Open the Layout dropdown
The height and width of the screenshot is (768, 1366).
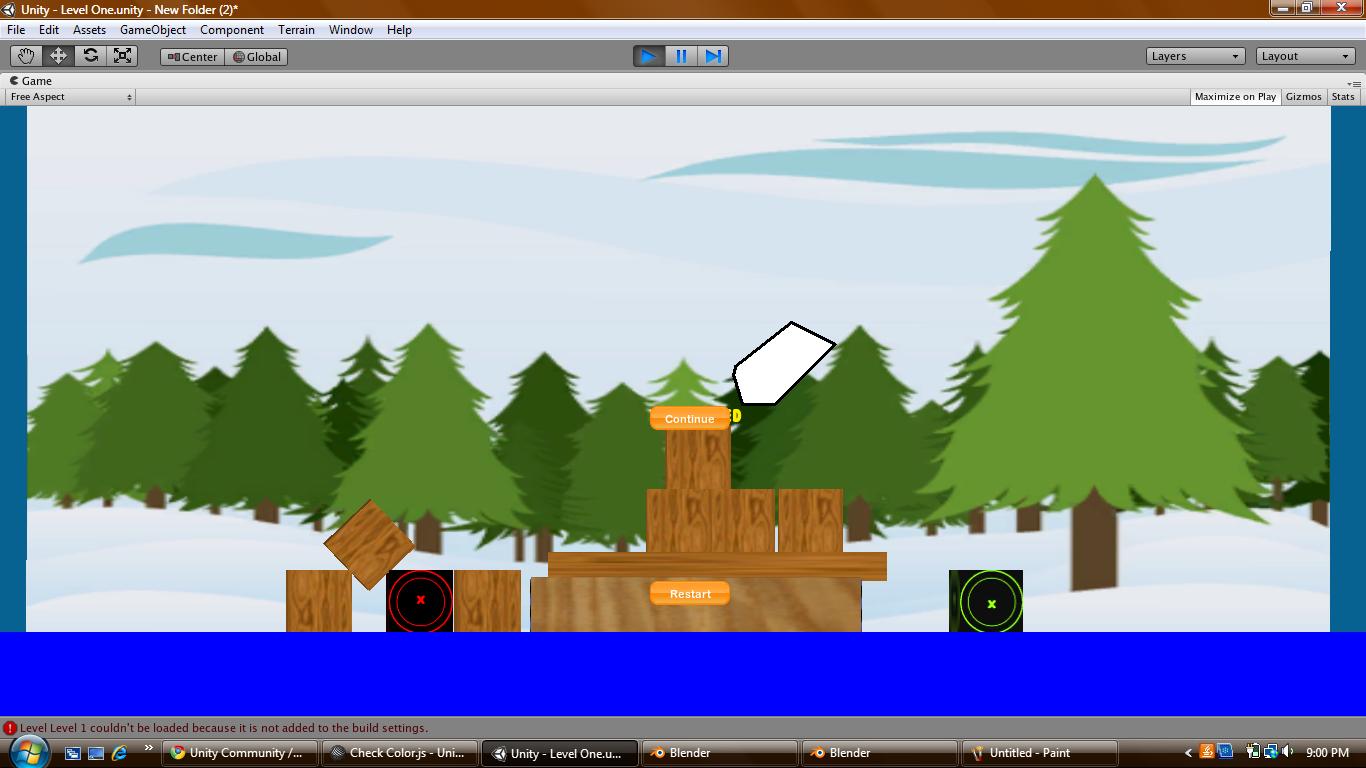point(1305,56)
